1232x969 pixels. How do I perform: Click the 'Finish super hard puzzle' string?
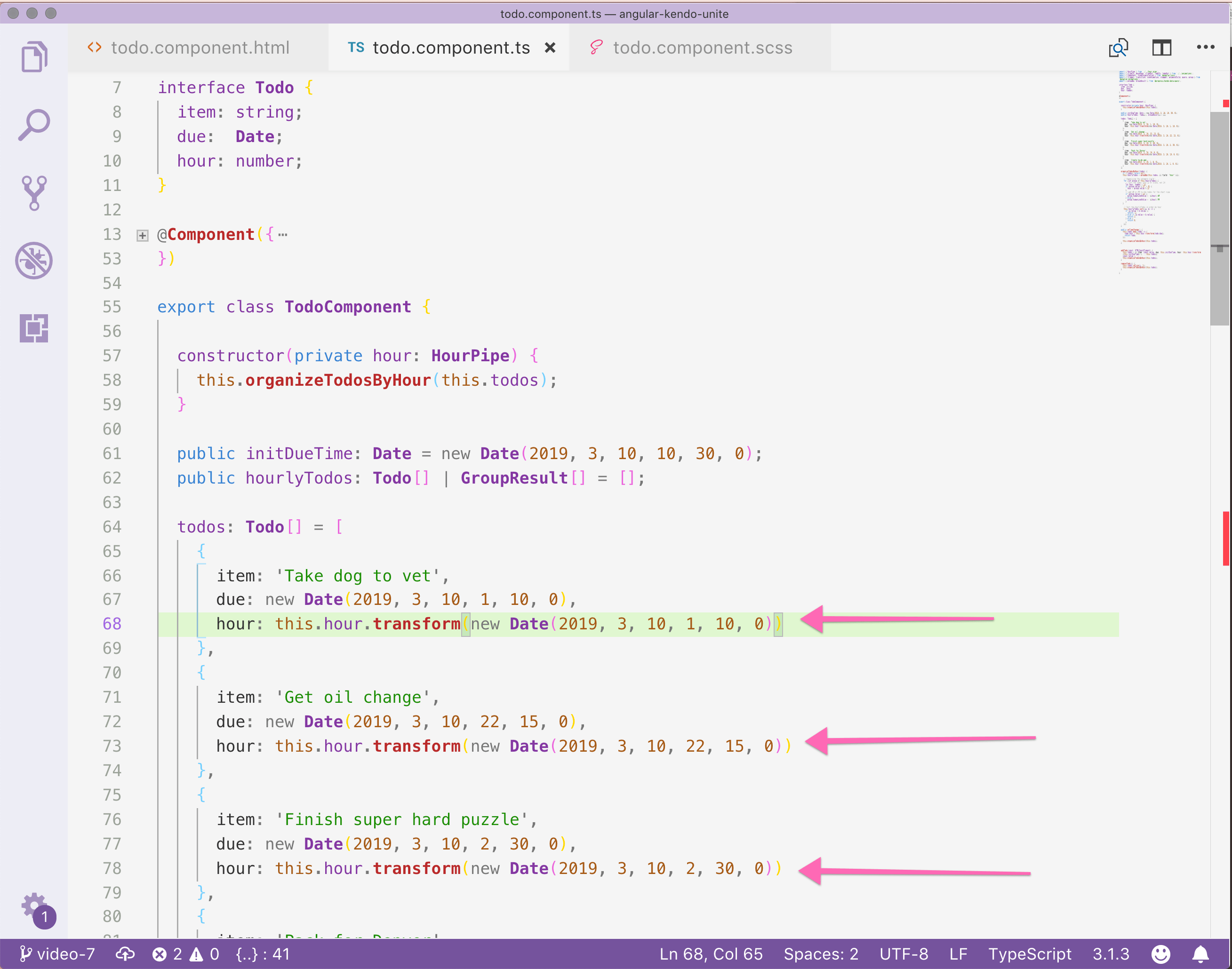402,819
